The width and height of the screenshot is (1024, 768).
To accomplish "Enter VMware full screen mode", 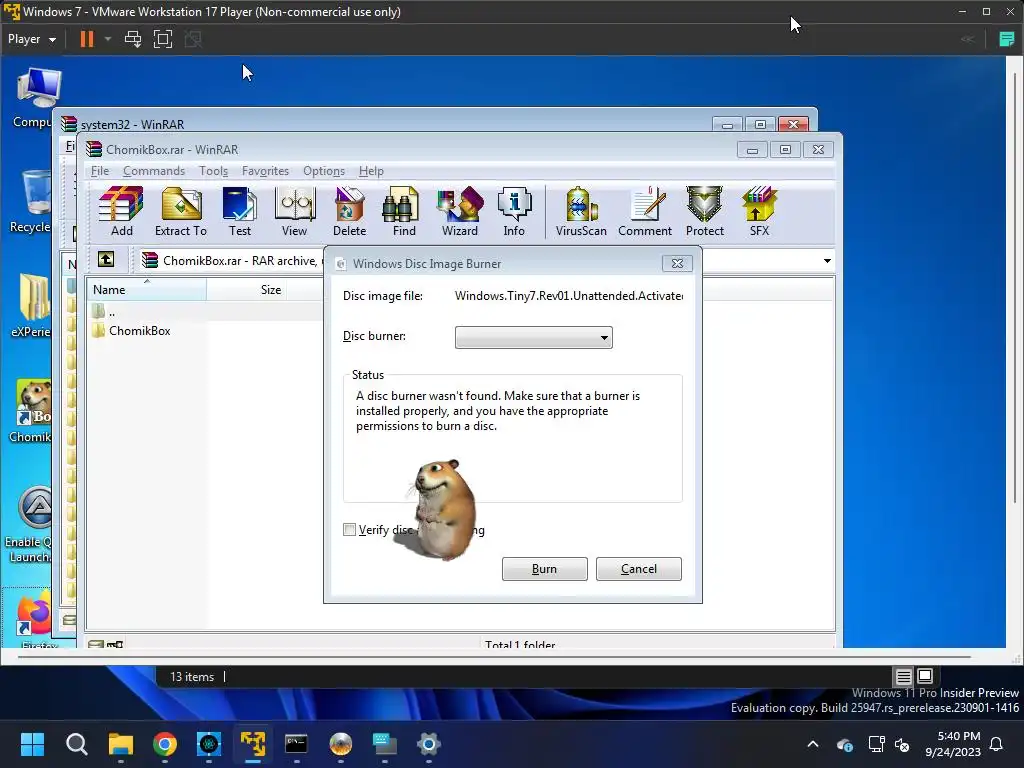I will click(x=163, y=39).
